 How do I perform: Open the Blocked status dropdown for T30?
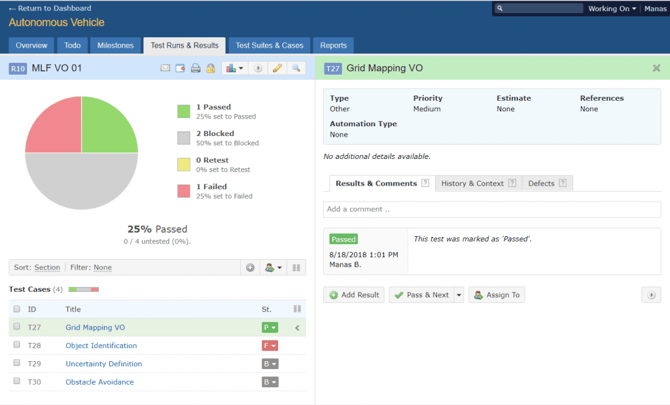pyautogui.click(x=270, y=382)
